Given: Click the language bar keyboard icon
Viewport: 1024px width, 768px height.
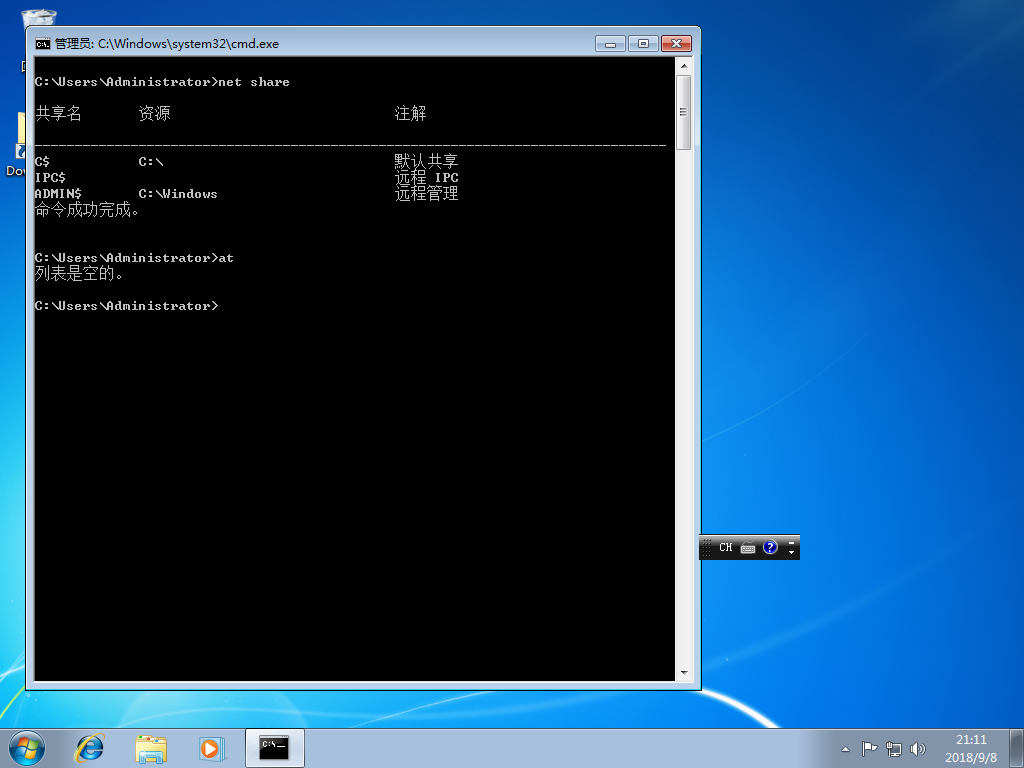Looking at the screenshot, I should pyautogui.click(x=748, y=548).
